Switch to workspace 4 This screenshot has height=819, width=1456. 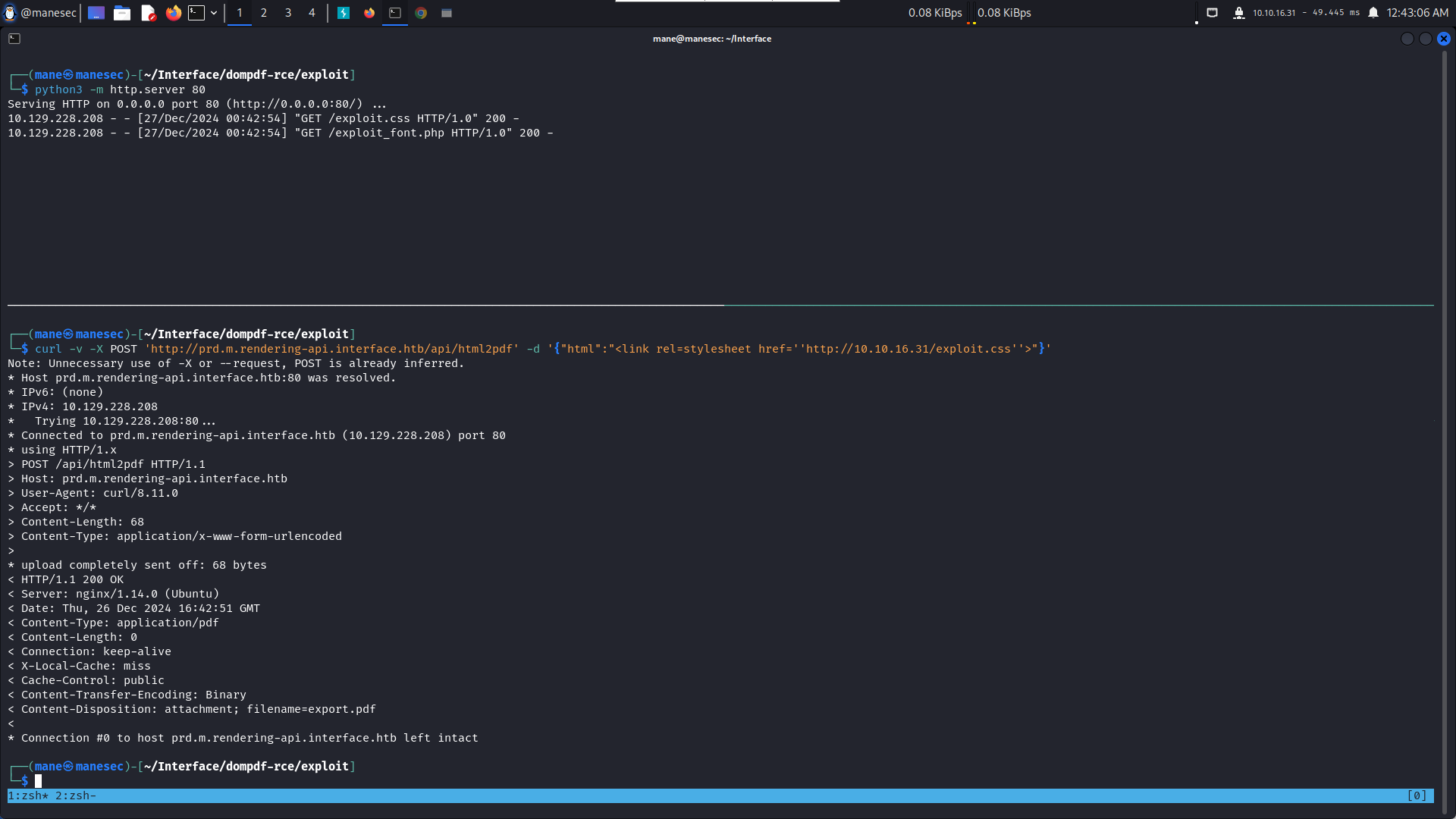[x=312, y=13]
